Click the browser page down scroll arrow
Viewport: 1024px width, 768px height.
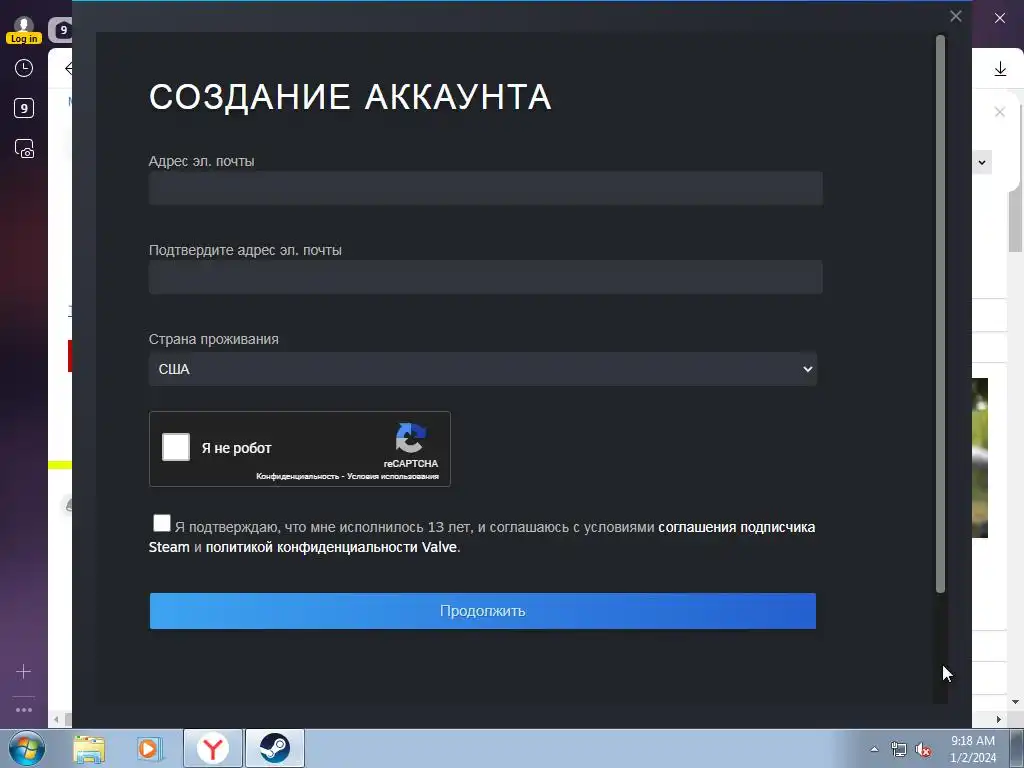(1016, 702)
